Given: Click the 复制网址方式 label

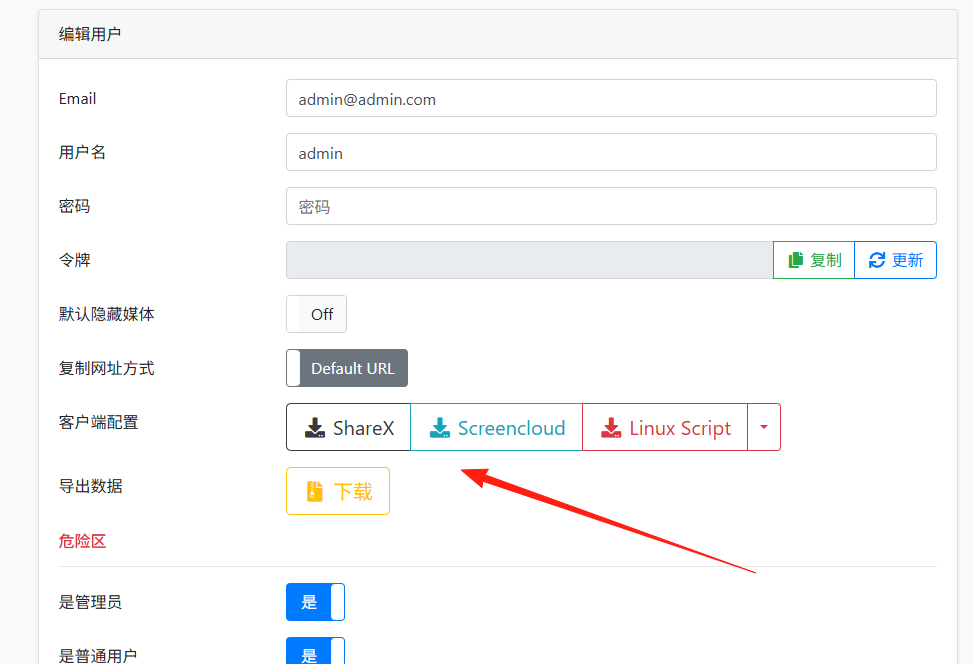Looking at the screenshot, I should (107, 369).
